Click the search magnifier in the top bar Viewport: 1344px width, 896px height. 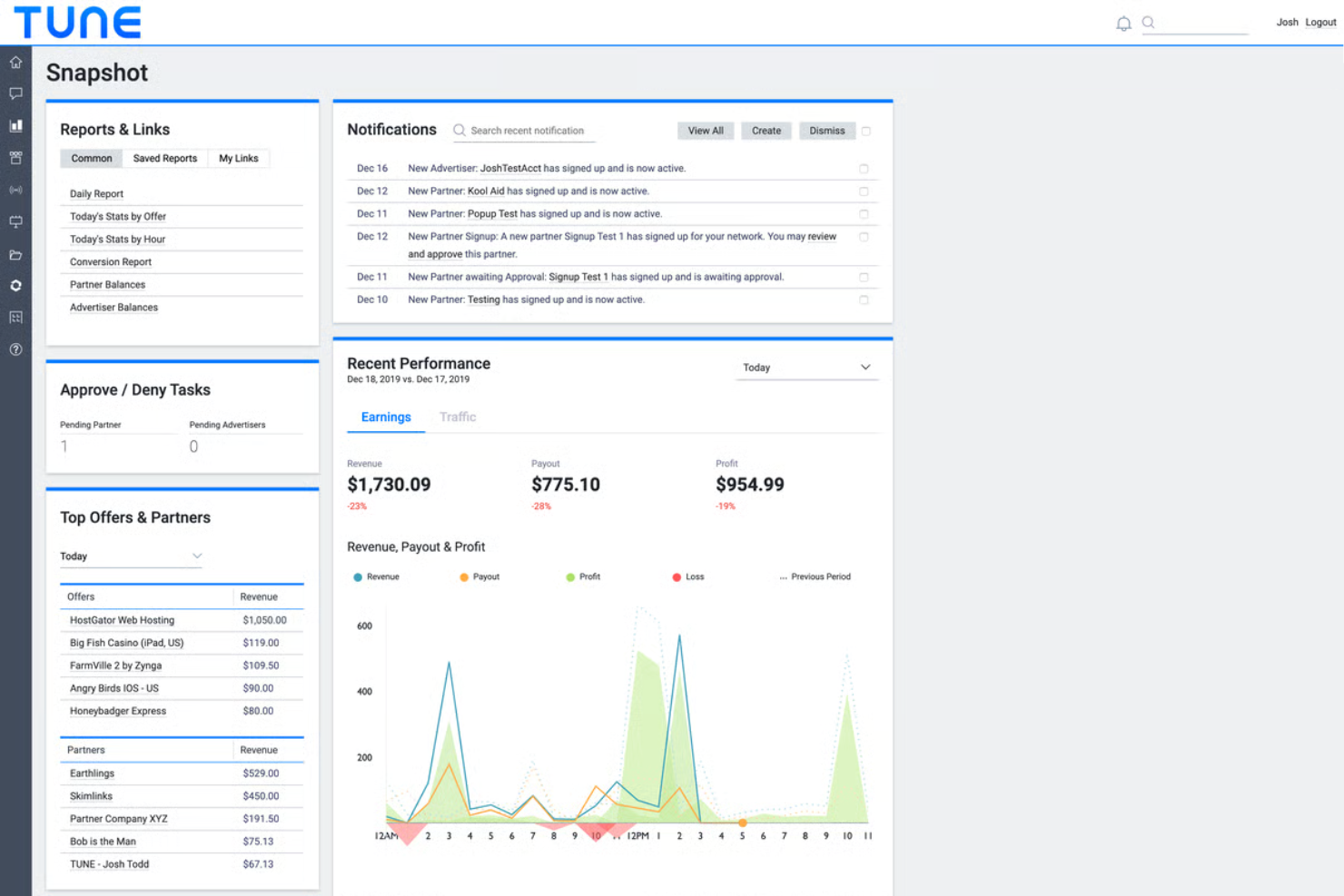[1147, 23]
